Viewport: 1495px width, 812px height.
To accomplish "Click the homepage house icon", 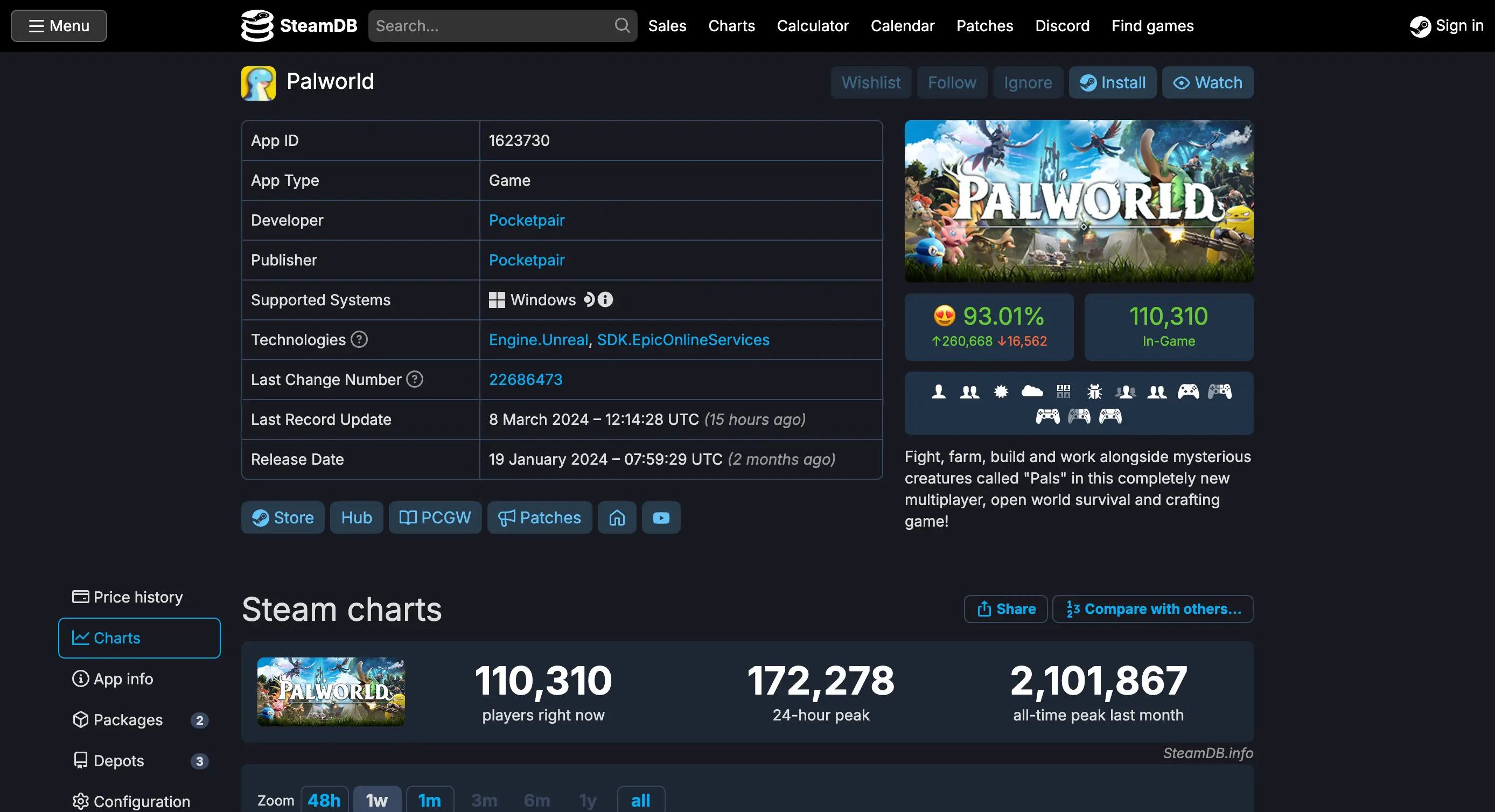I will [617, 517].
